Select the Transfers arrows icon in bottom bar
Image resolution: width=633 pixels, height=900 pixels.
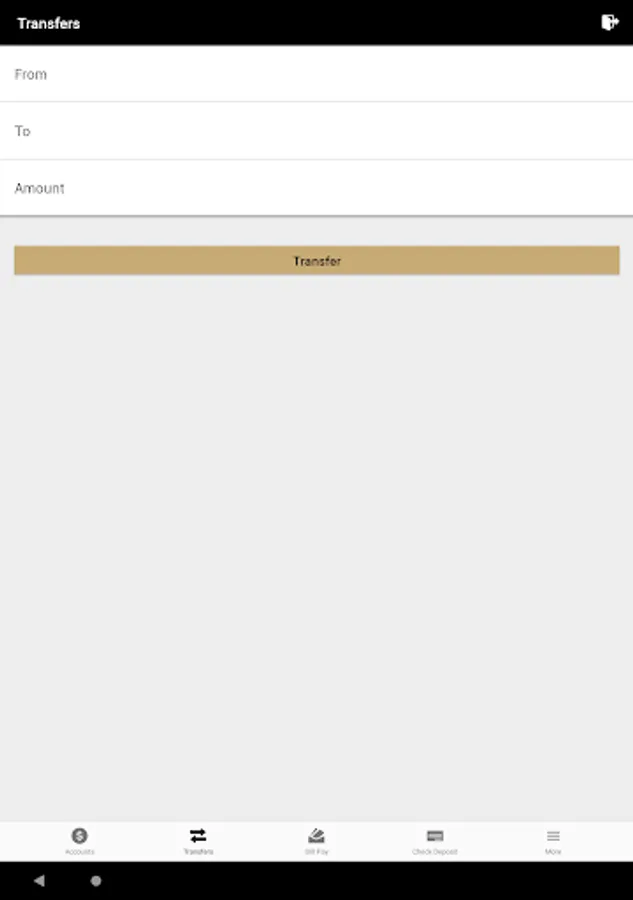[x=198, y=835]
